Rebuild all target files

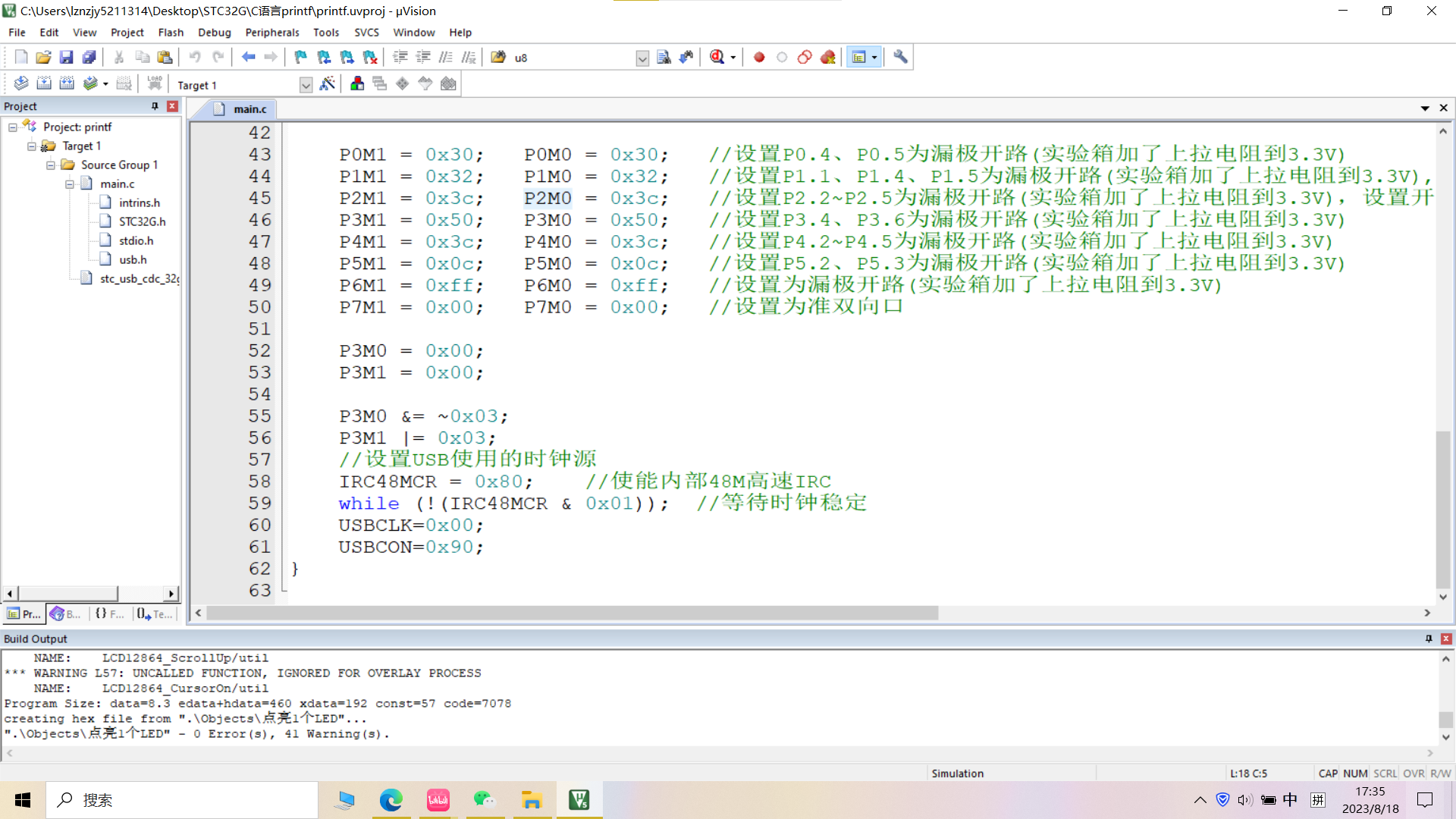pos(67,83)
